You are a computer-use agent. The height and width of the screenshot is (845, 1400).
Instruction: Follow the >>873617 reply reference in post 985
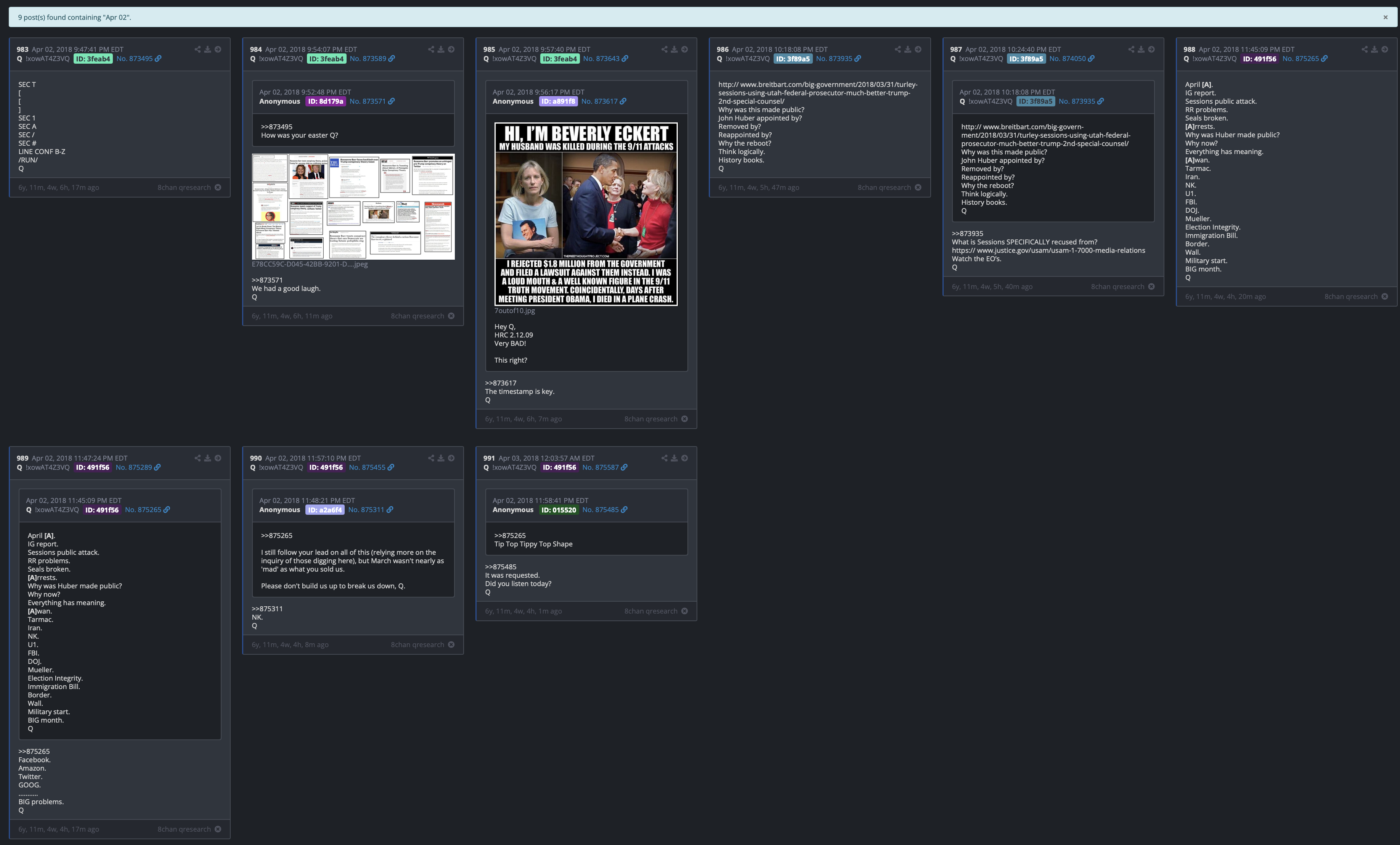[501, 383]
